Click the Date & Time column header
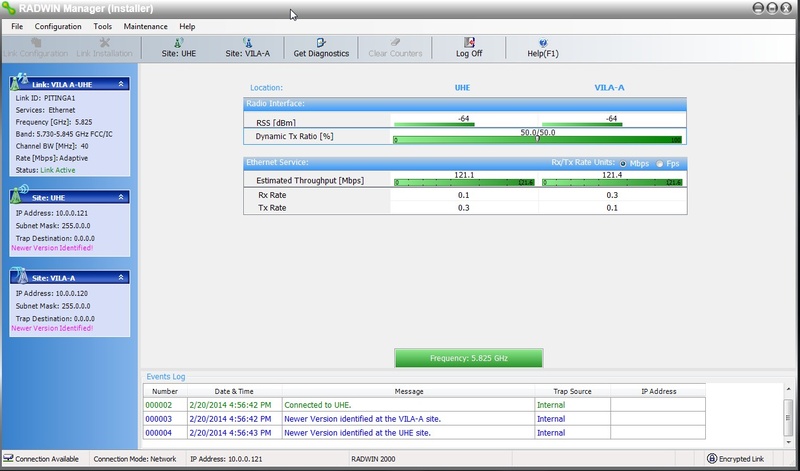Screen dimensions: 800x471 (x=234, y=391)
